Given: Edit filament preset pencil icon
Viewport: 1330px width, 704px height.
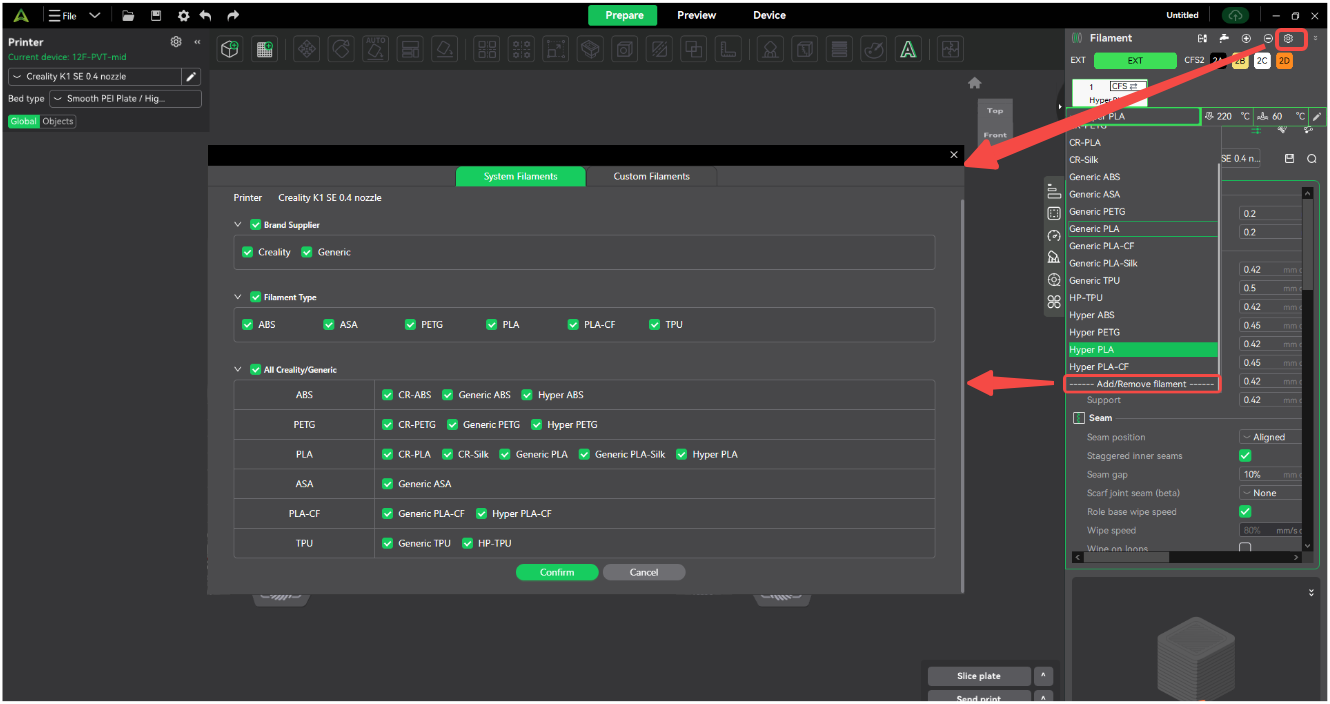Looking at the screenshot, I should coord(1317,116).
